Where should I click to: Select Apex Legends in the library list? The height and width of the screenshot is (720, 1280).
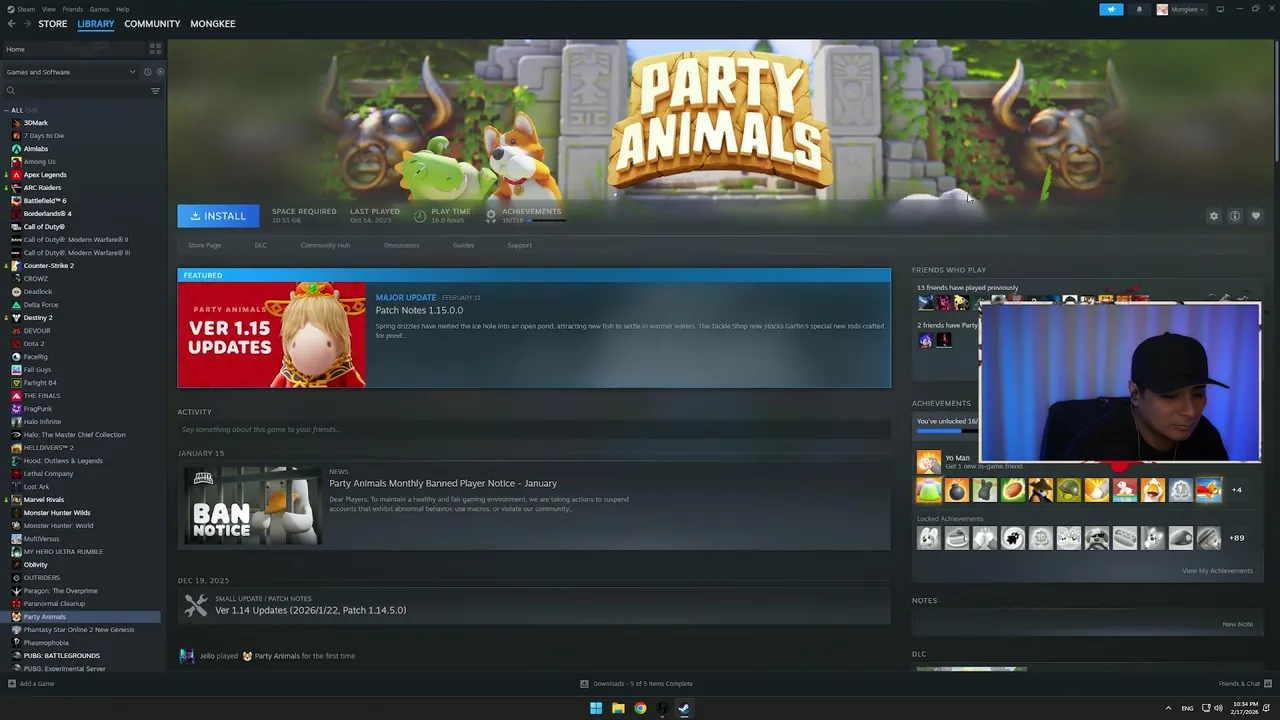coord(44,175)
